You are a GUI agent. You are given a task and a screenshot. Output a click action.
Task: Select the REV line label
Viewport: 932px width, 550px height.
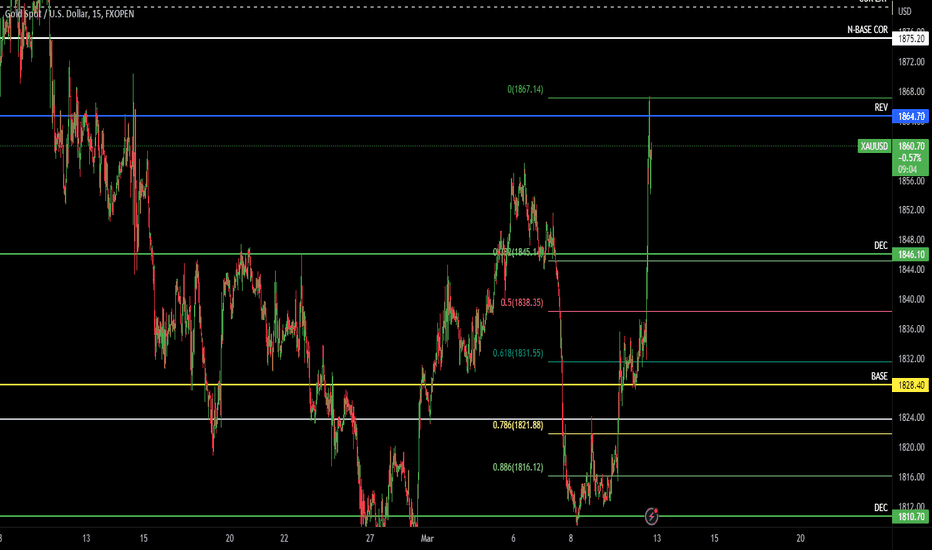(881, 108)
